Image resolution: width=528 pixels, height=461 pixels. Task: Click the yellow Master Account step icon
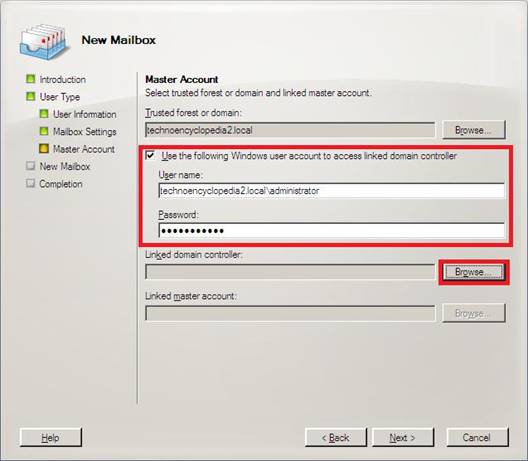coord(44,149)
